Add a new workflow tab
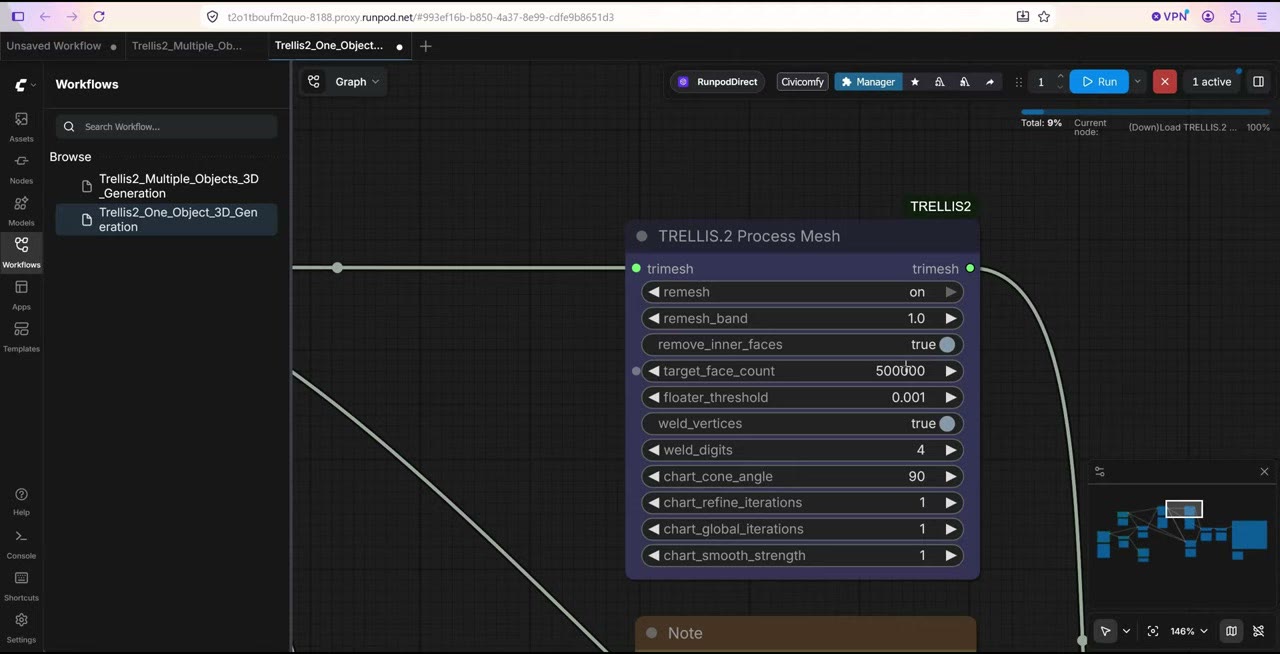 pyautogui.click(x=426, y=46)
